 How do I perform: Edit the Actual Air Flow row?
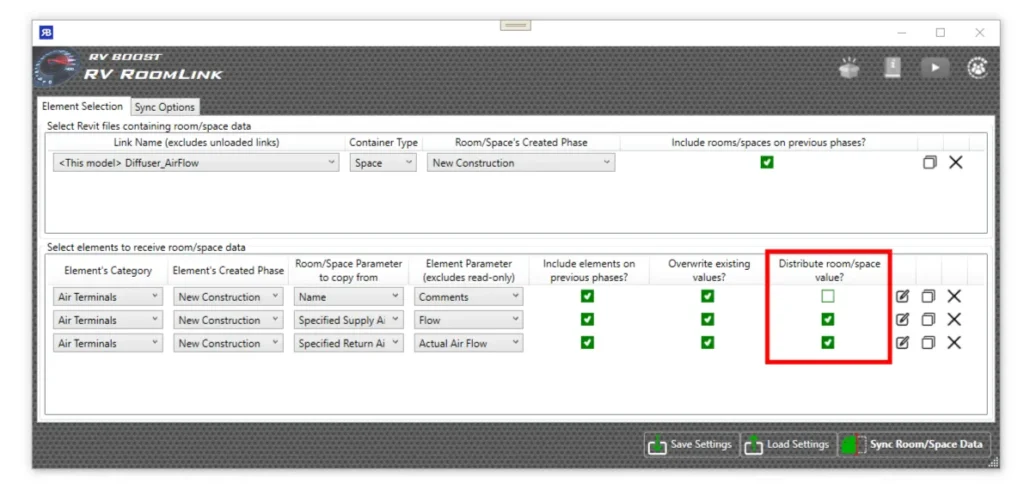point(902,343)
